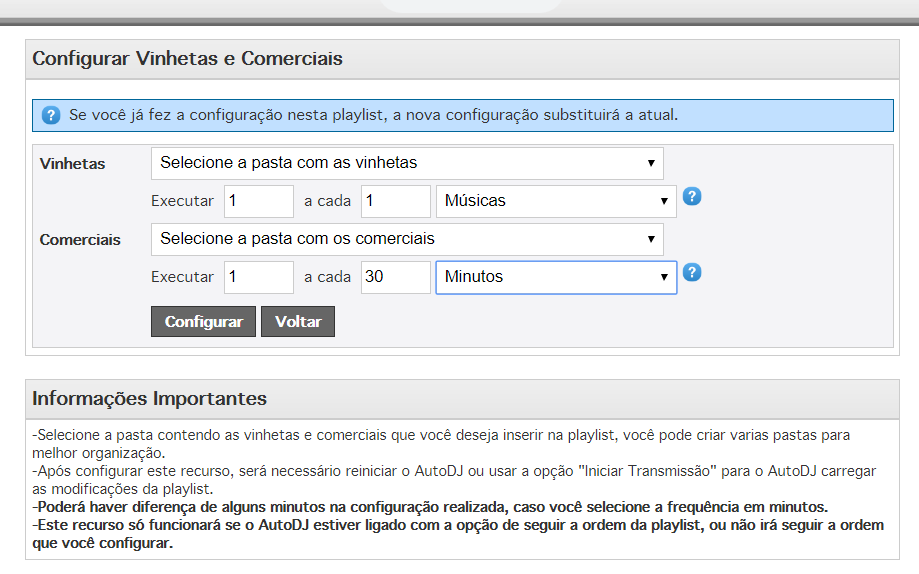Click the Voltar button to go back
Viewport: 919px width, 574px height.
(297, 322)
